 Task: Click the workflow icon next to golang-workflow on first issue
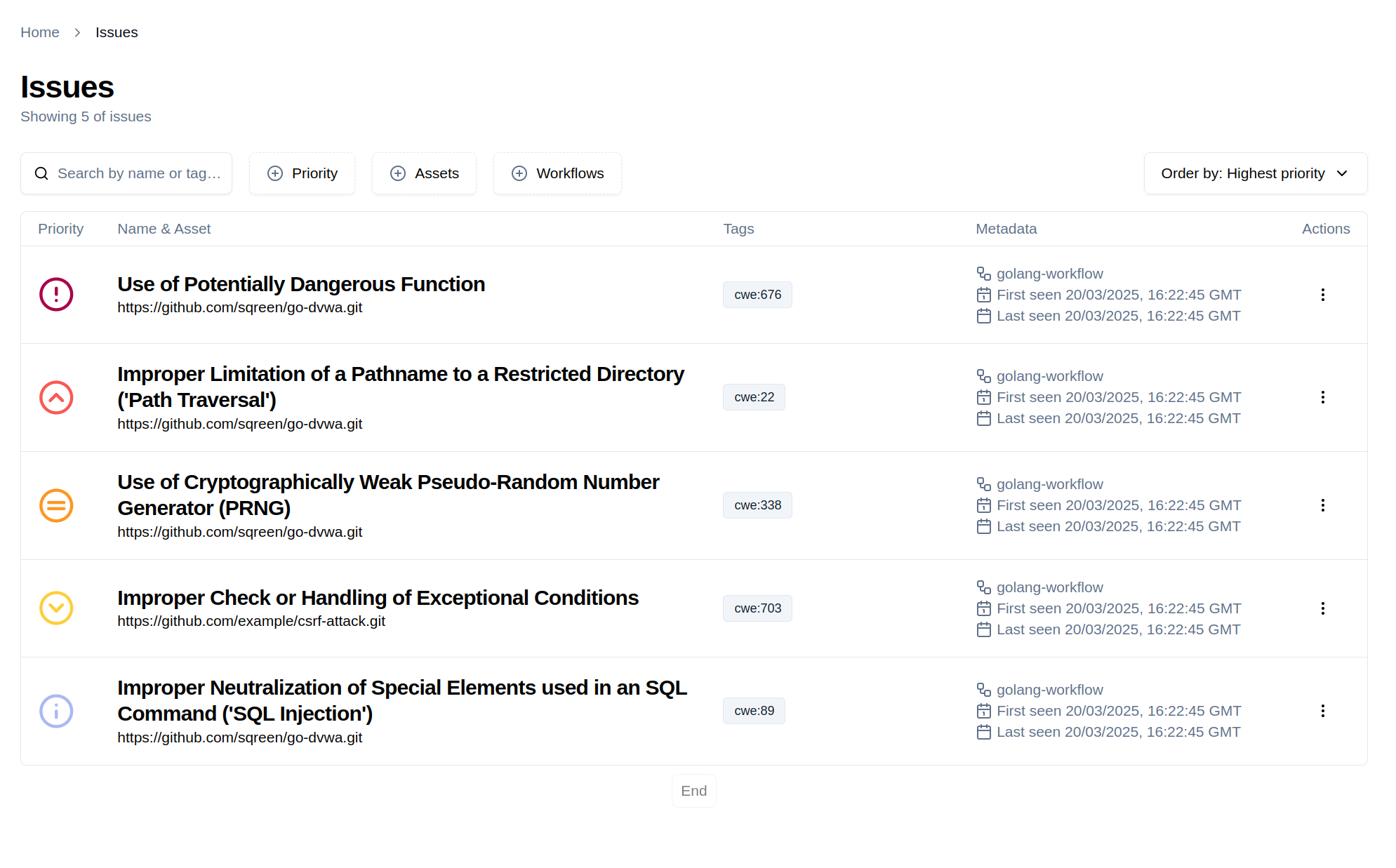click(983, 273)
